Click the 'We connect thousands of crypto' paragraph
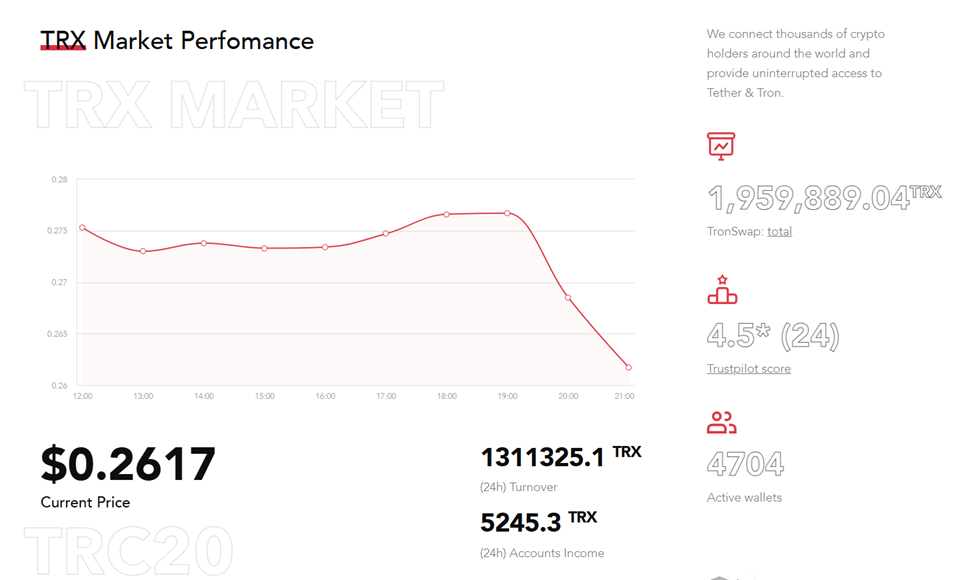The width and height of the screenshot is (972, 580). tap(796, 63)
